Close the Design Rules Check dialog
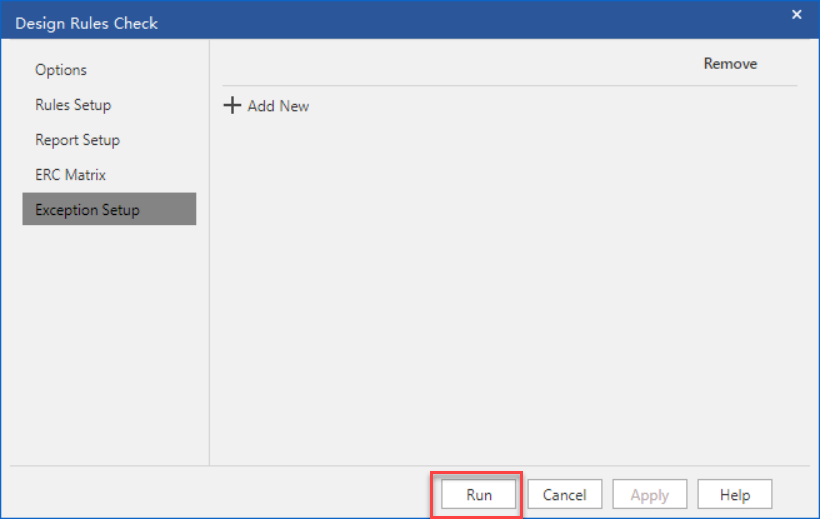 coord(797,14)
